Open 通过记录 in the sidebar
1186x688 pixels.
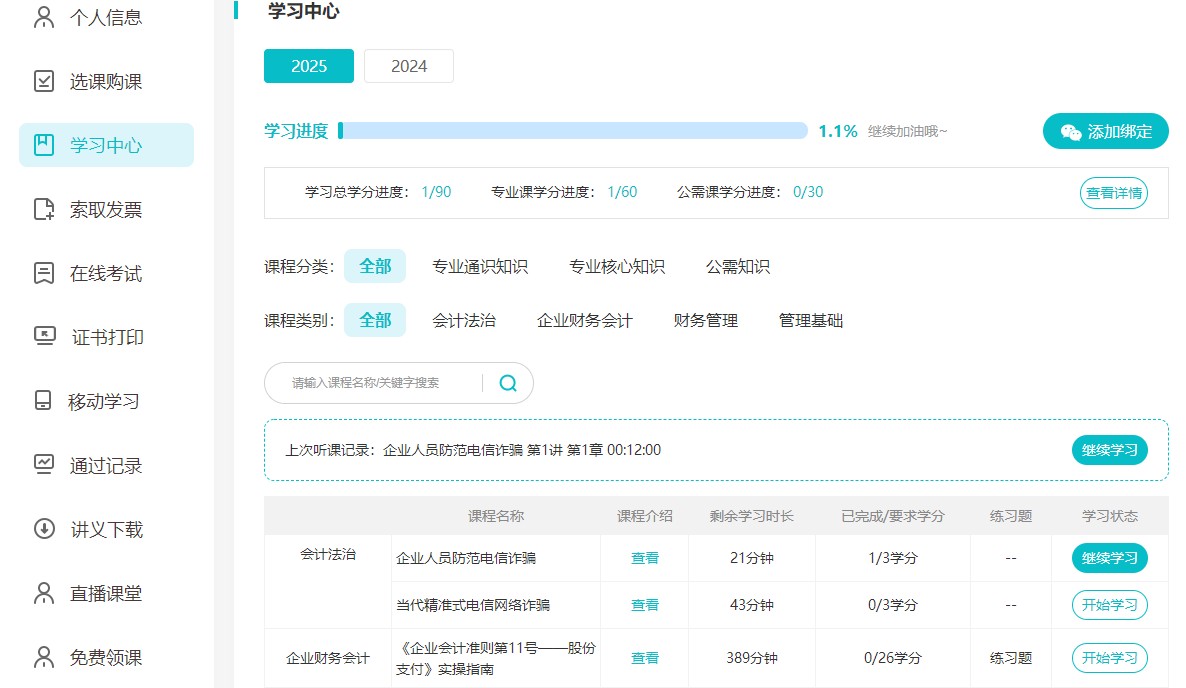104,465
